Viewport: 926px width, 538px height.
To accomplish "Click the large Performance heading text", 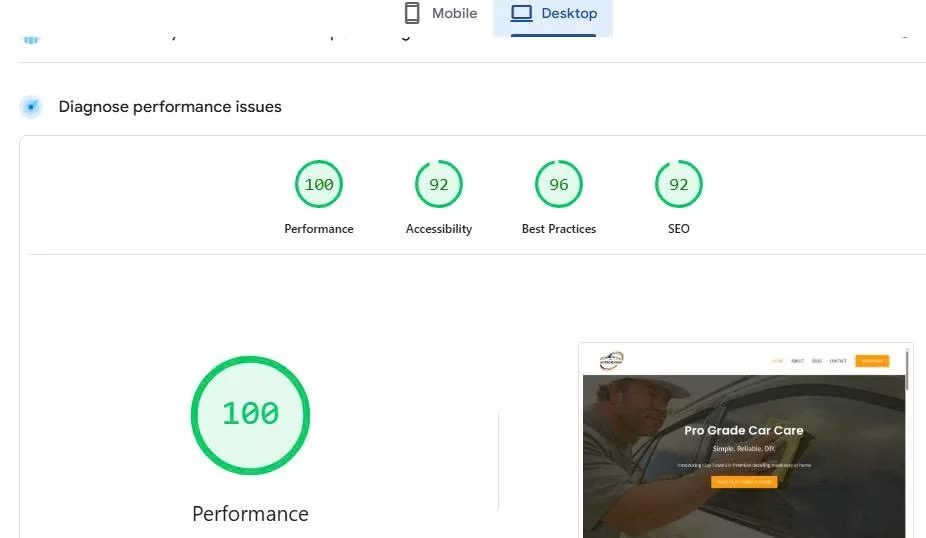I will (250, 514).
